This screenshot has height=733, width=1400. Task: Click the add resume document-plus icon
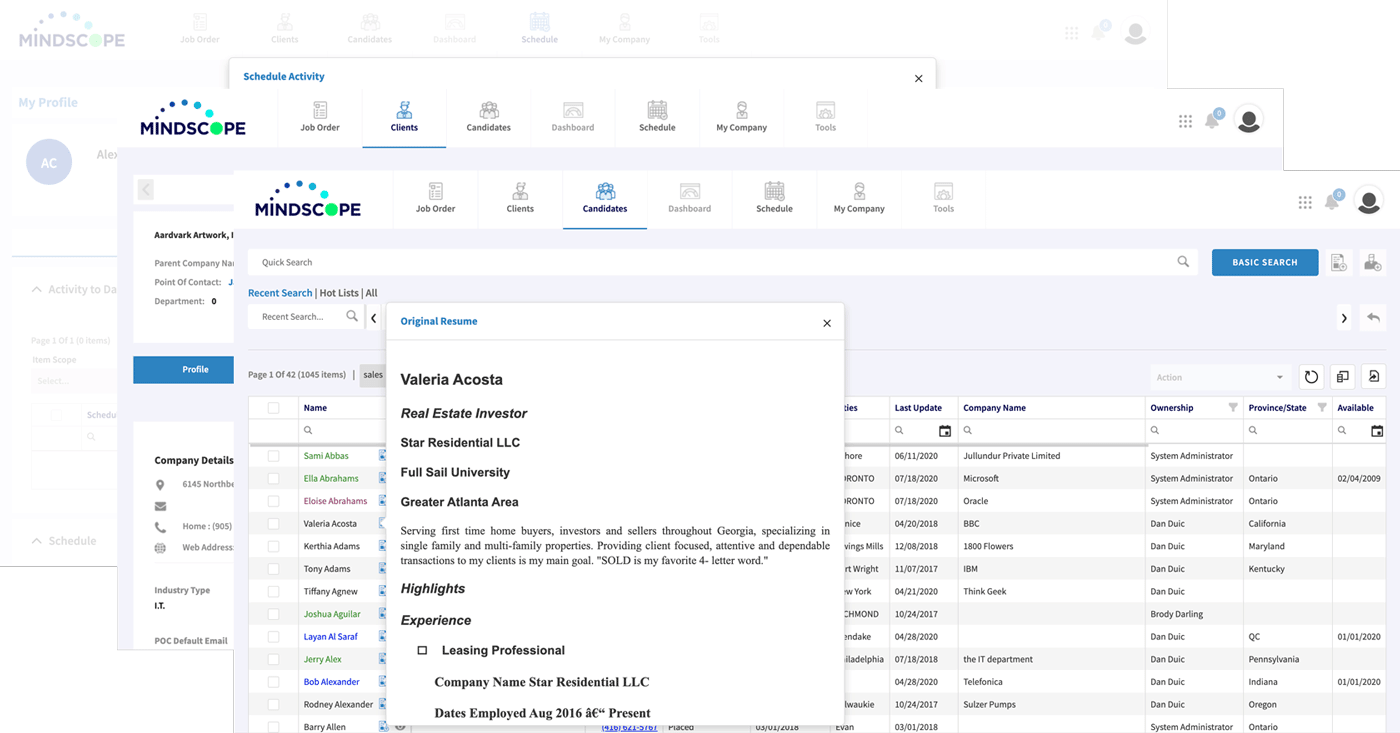tap(1339, 262)
